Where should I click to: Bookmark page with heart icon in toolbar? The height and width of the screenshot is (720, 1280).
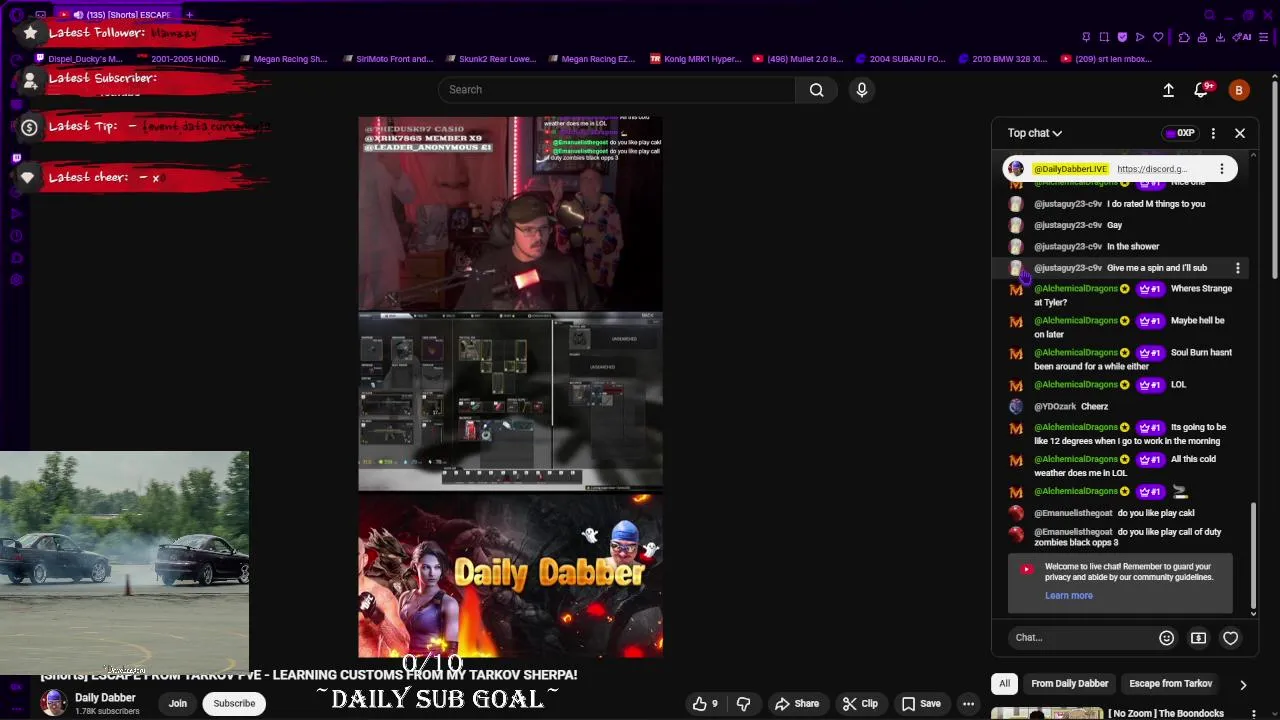tap(1158, 37)
